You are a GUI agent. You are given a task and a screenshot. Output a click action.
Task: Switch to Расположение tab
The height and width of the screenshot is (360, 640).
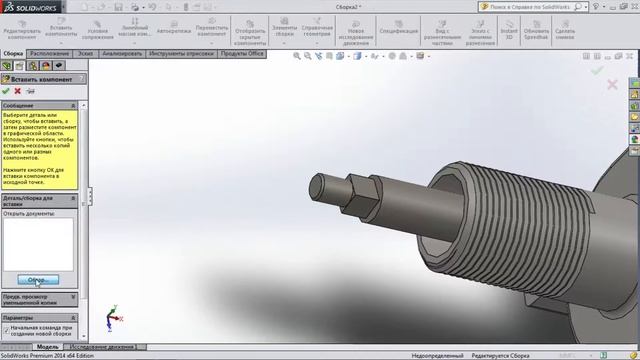tap(50, 53)
